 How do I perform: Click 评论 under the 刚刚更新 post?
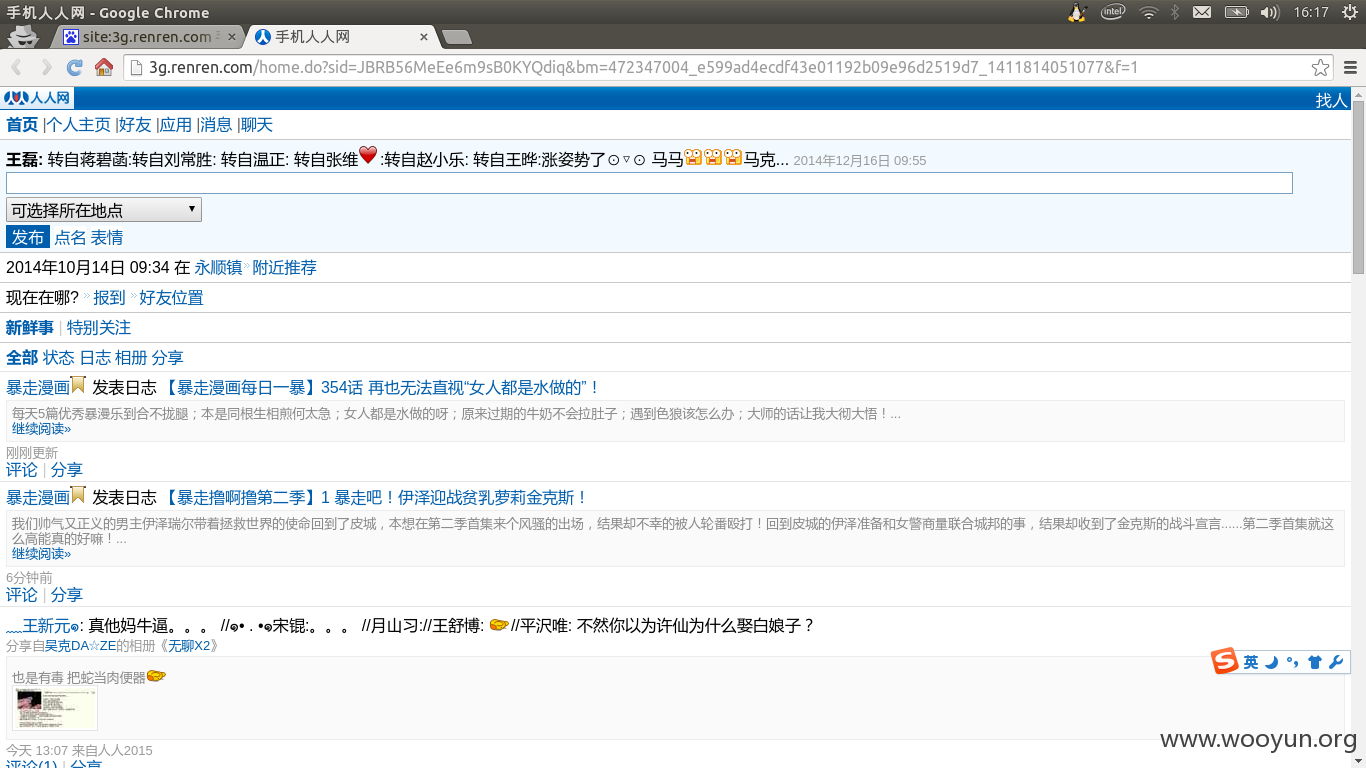tap(22, 470)
